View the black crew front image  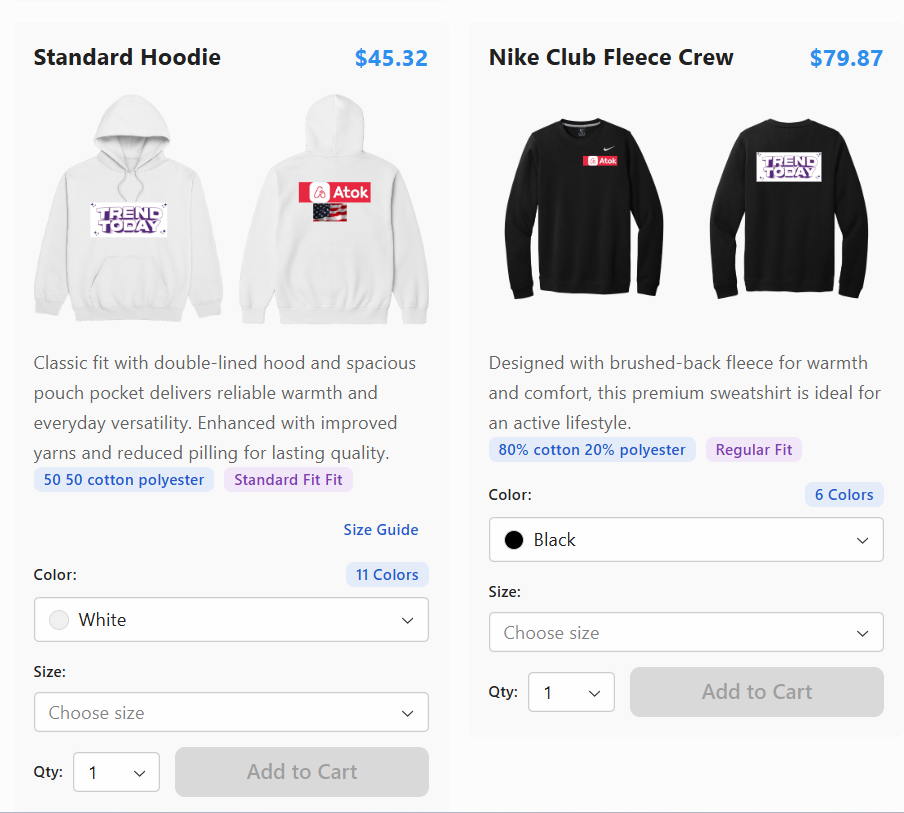[584, 209]
